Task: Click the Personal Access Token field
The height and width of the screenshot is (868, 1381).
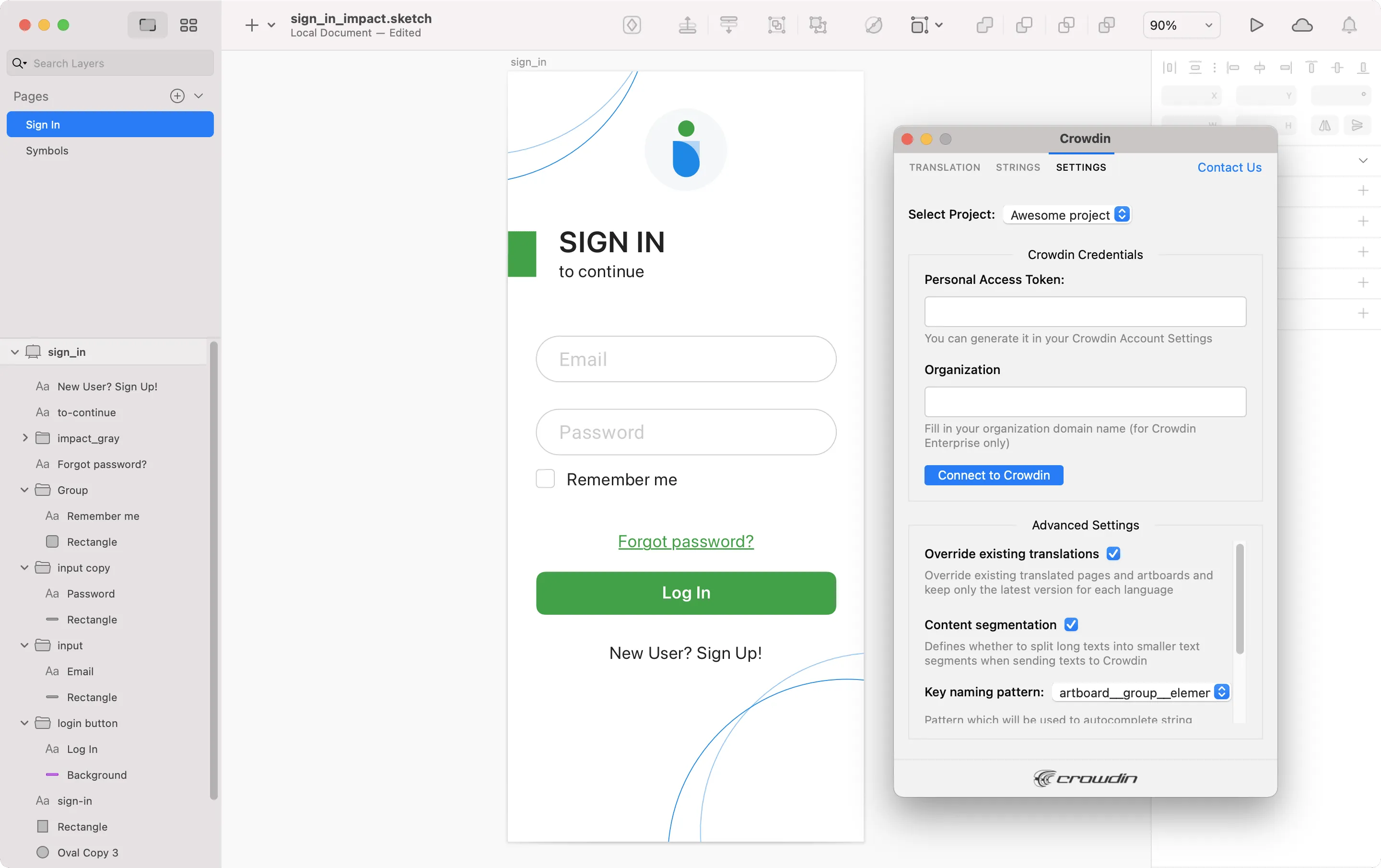Action: pyautogui.click(x=1084, y=312)
